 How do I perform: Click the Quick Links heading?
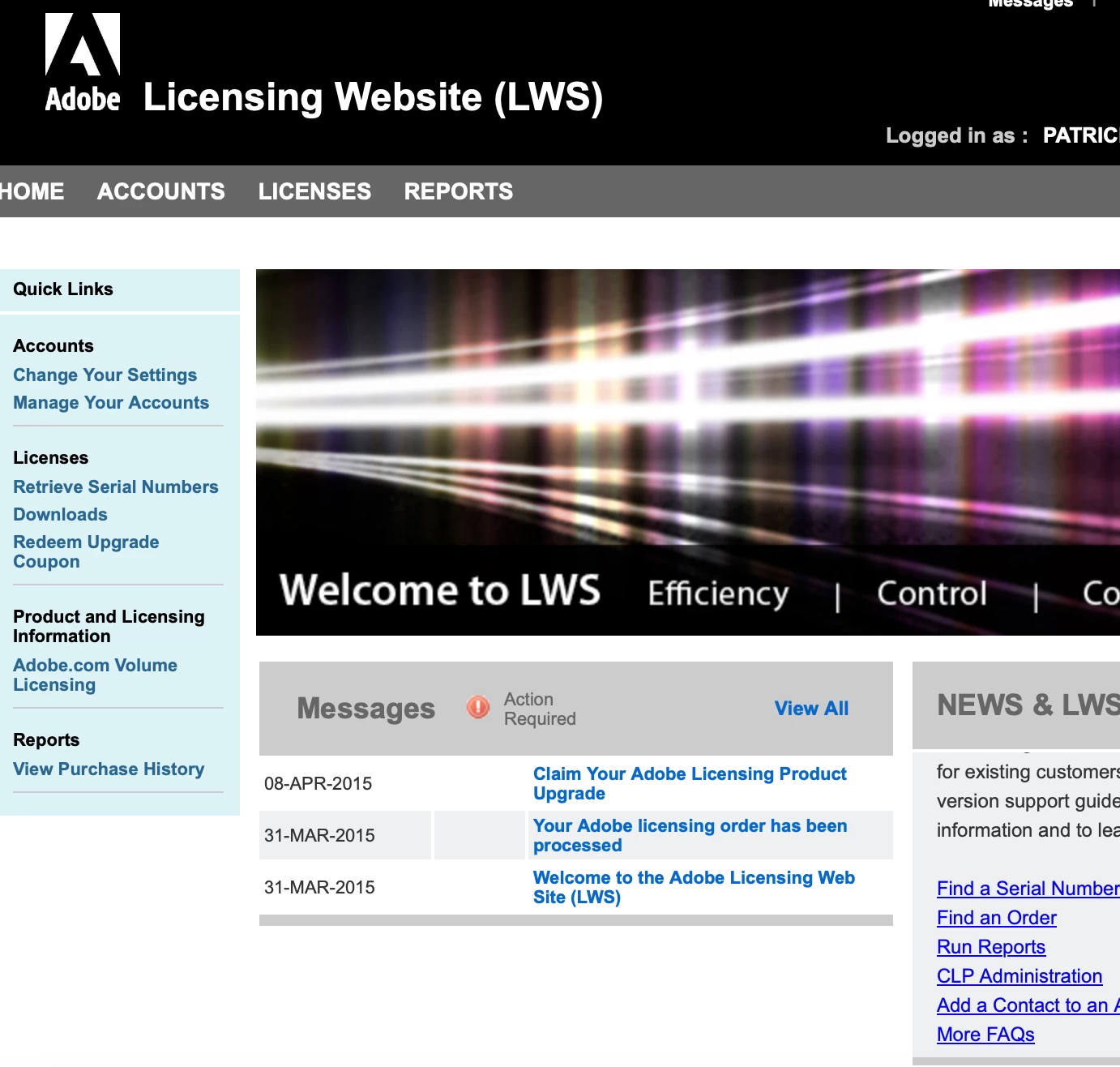coord(63,289)
